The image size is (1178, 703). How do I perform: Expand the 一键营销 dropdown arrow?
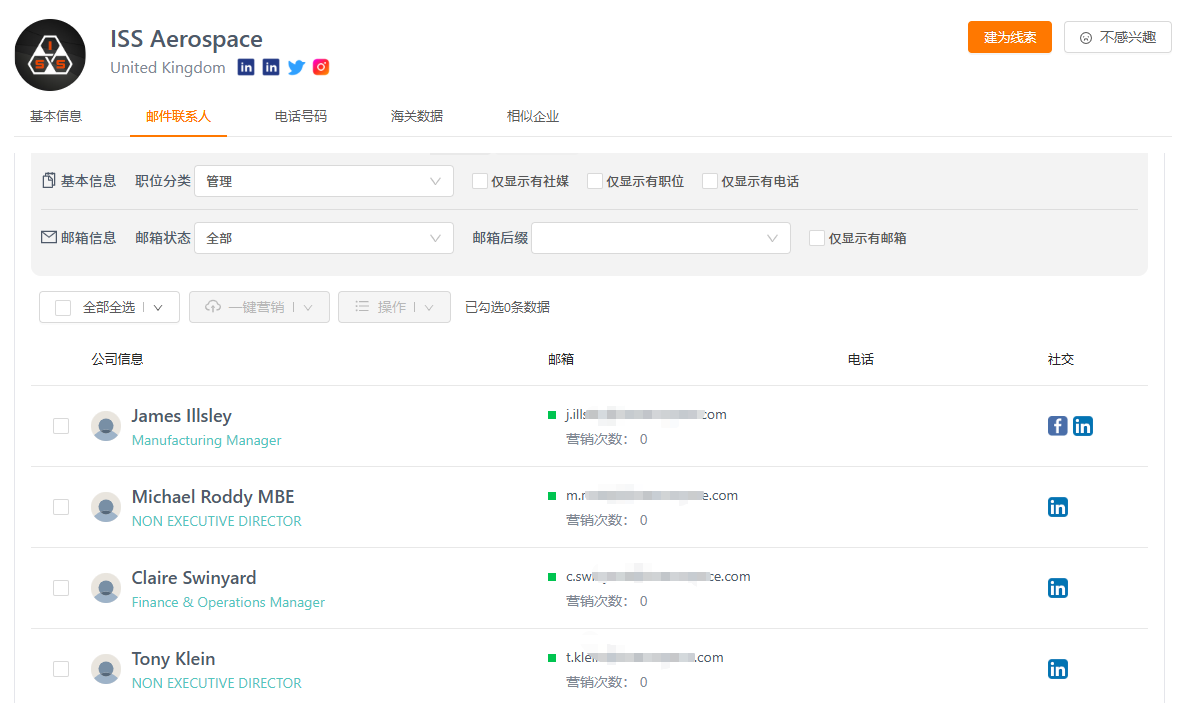coord(308,307)
